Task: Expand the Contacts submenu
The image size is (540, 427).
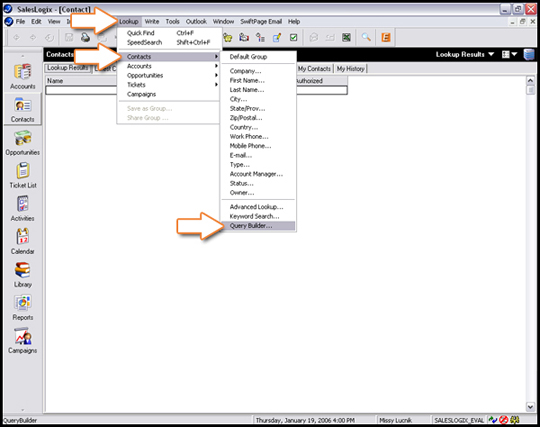Action: pos(169,56)
